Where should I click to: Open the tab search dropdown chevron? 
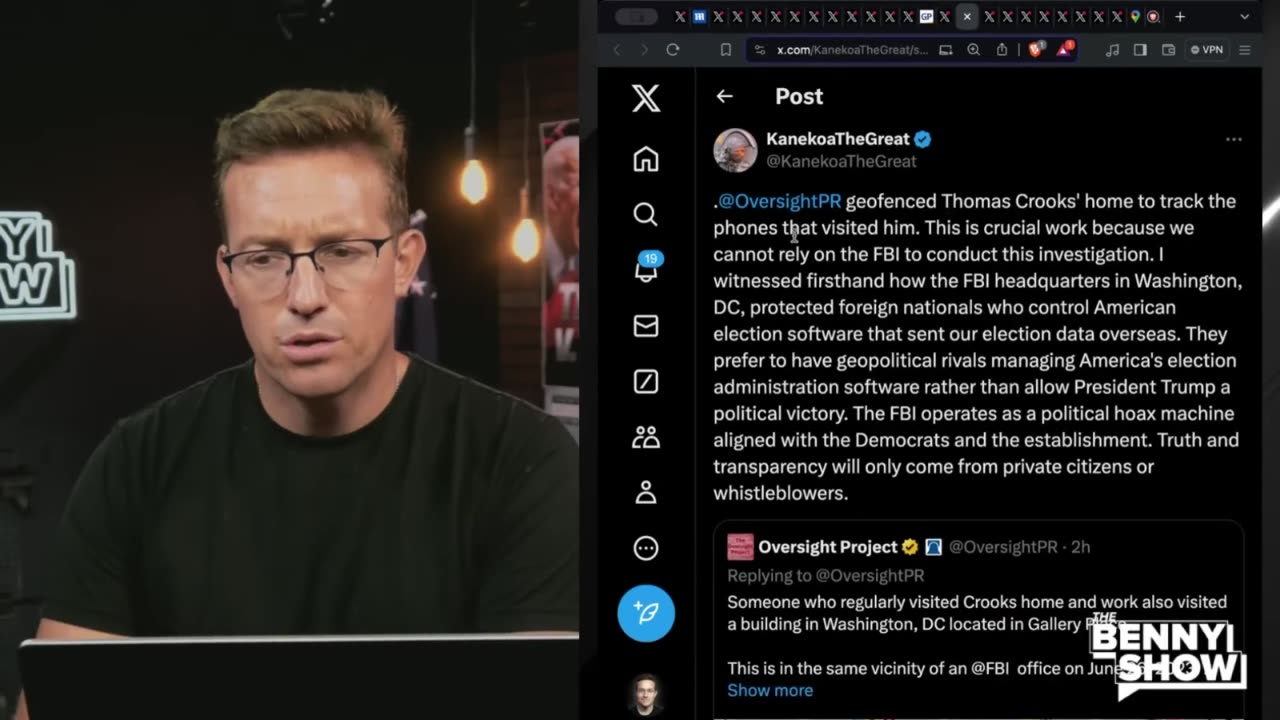tap(1245, 16)
